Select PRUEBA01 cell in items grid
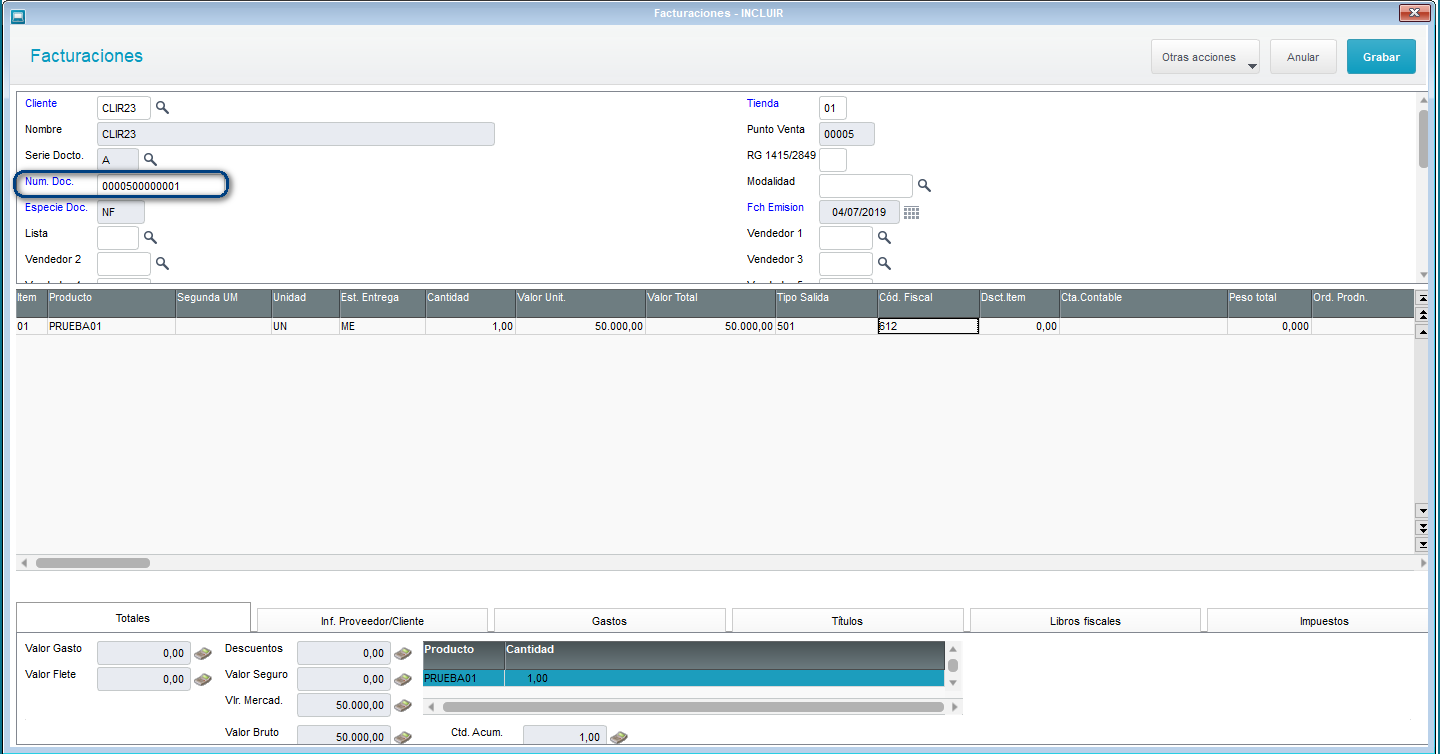1440x754 pixels. 111,326
